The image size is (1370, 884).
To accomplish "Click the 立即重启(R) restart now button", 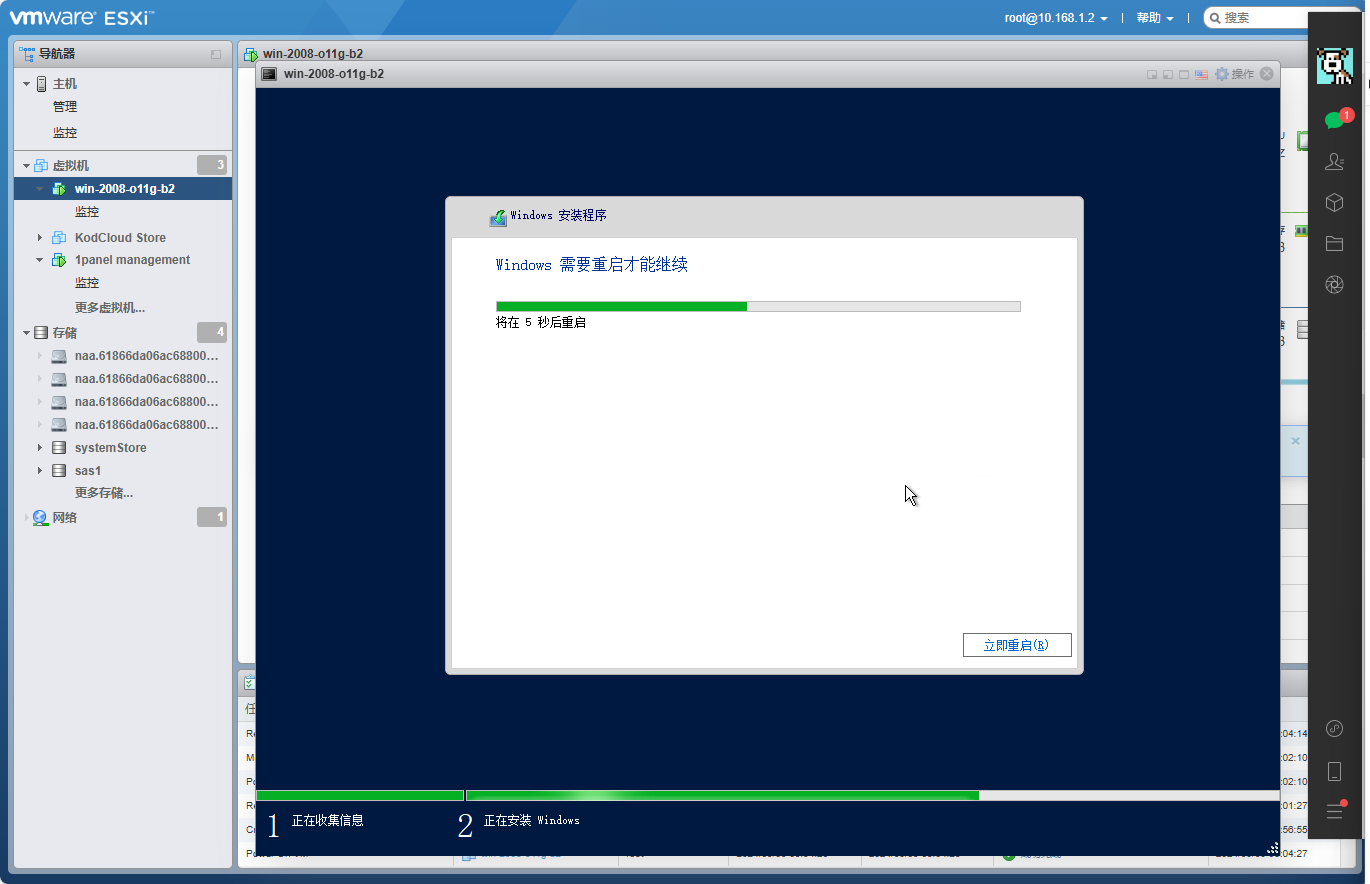I will pyautogui.click(x=1017, y=645).
